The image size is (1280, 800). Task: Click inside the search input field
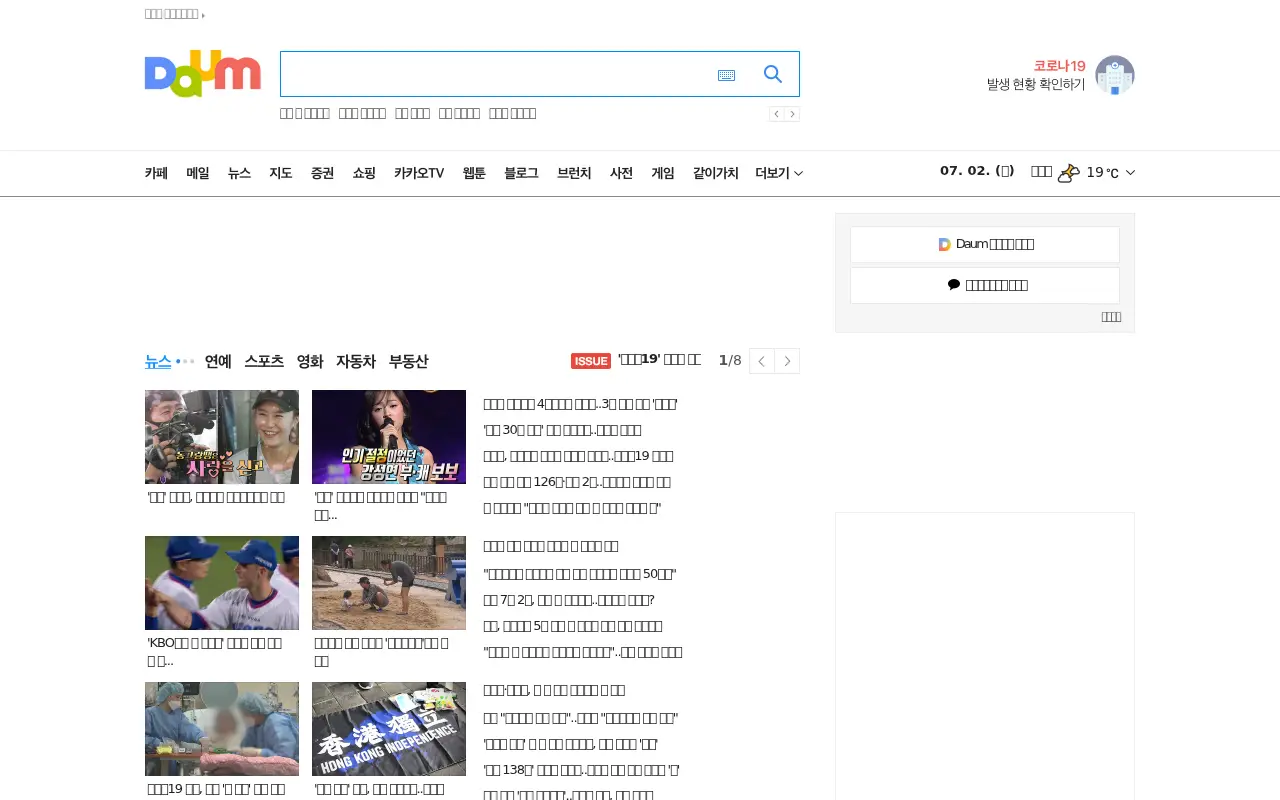coord(495,74)
